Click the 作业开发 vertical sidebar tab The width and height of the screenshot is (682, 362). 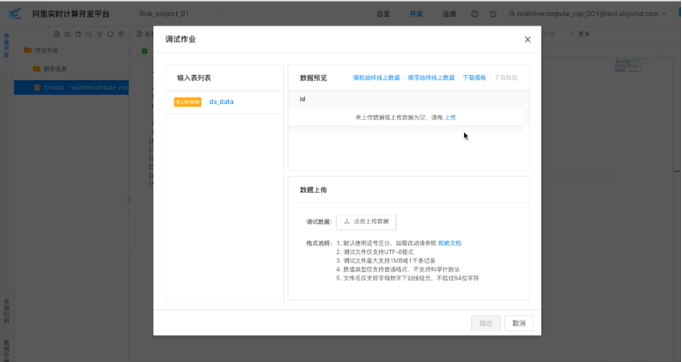click(6, 45)
